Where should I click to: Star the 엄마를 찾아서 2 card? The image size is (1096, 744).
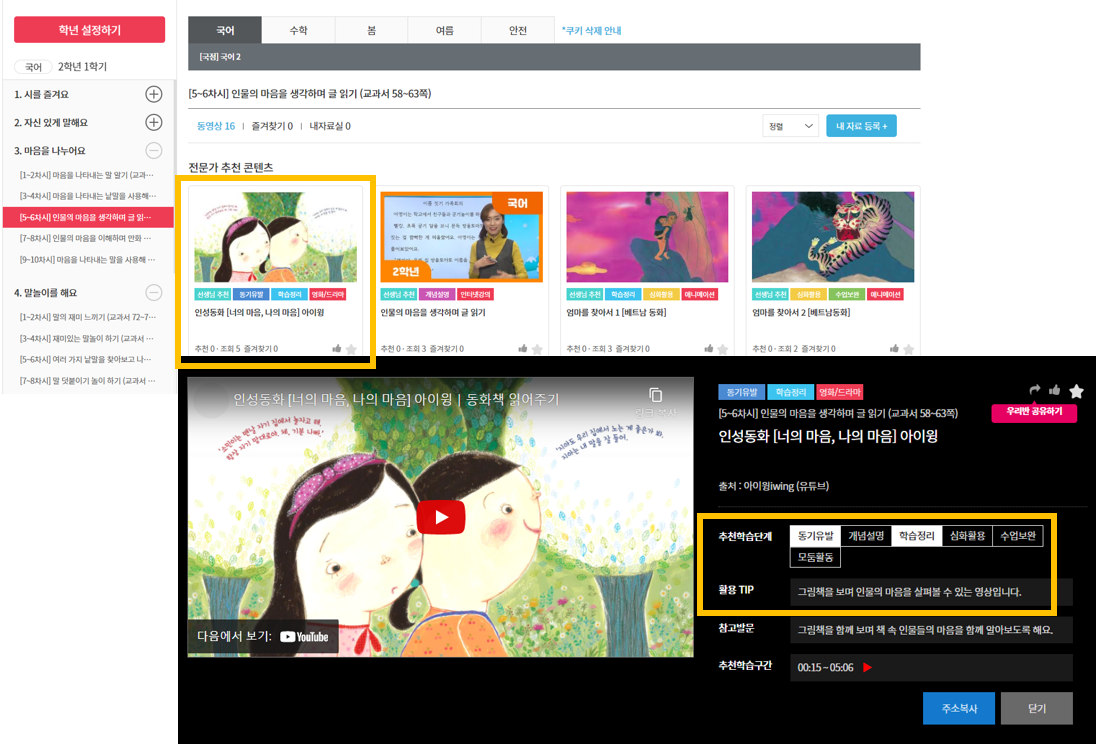[x=909, y=349]
